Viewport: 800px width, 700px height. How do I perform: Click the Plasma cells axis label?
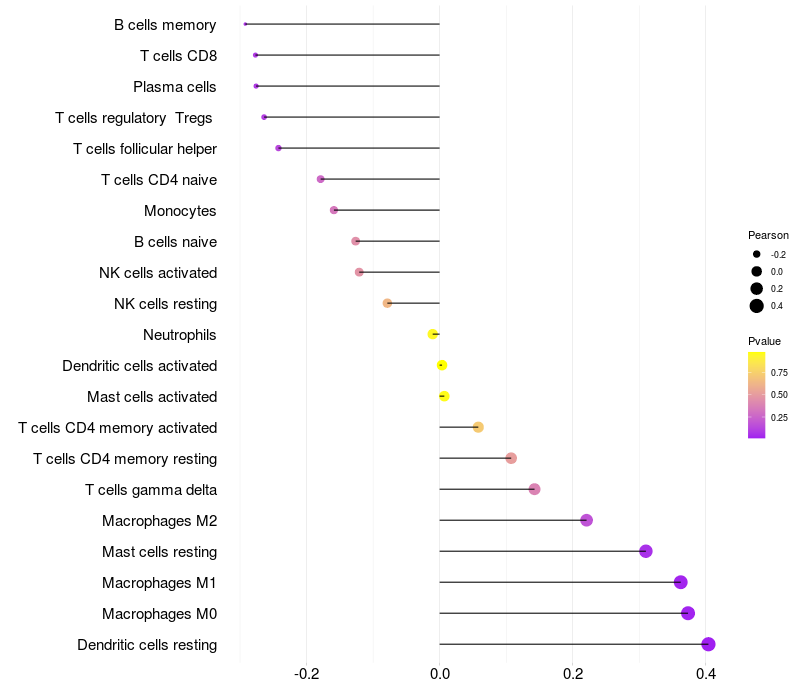click(x=175, y=87)
